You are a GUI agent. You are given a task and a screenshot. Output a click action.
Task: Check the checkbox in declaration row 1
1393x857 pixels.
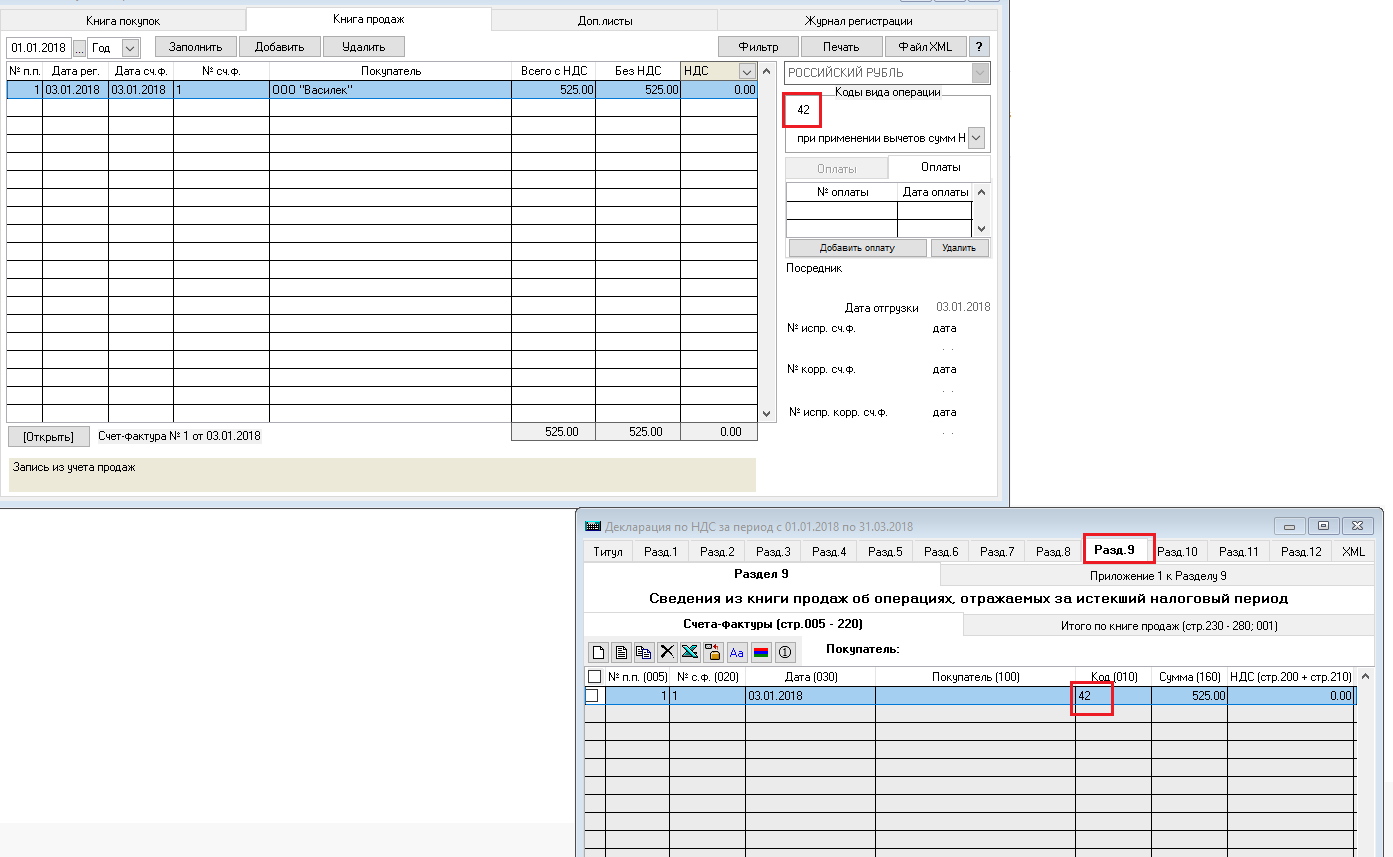(592, 695)
